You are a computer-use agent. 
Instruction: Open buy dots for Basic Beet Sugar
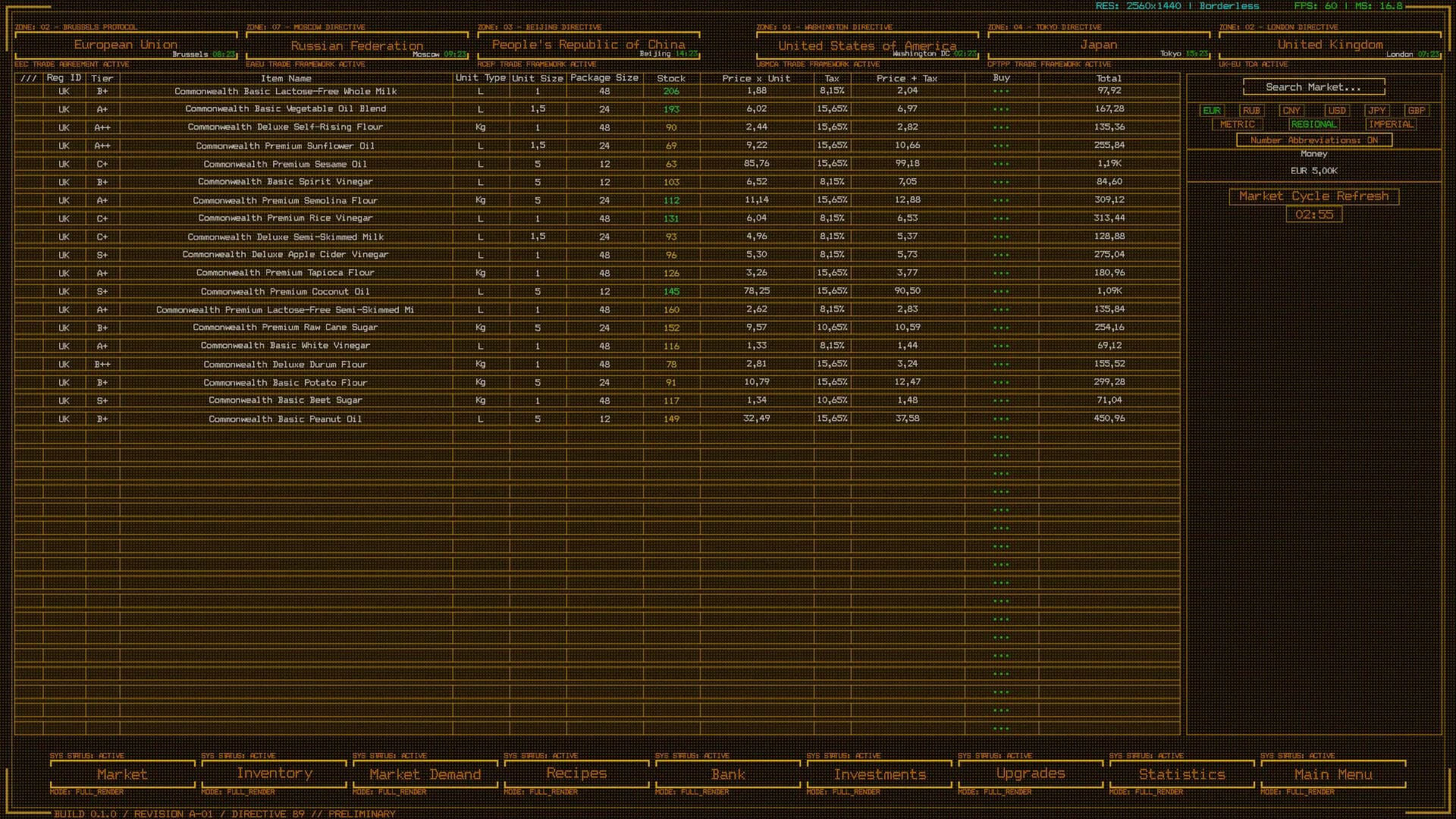click(1001, 400)
